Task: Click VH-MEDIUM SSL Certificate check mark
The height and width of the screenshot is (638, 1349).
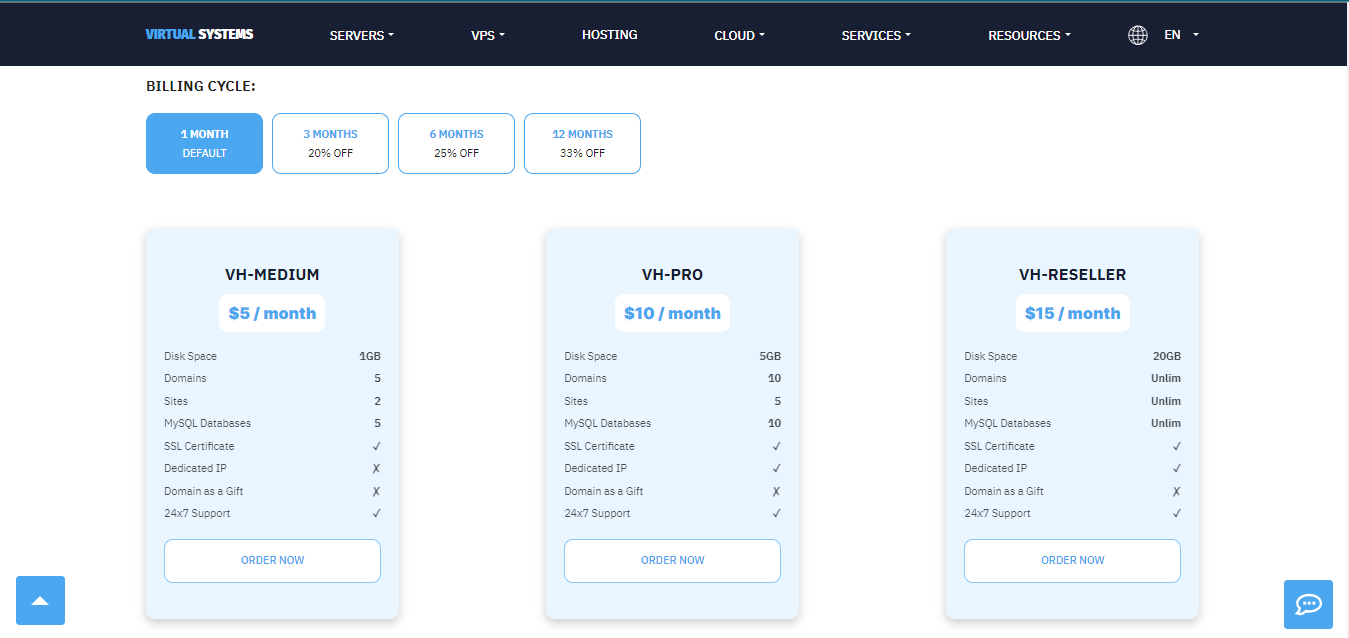Action: [376, 446]
